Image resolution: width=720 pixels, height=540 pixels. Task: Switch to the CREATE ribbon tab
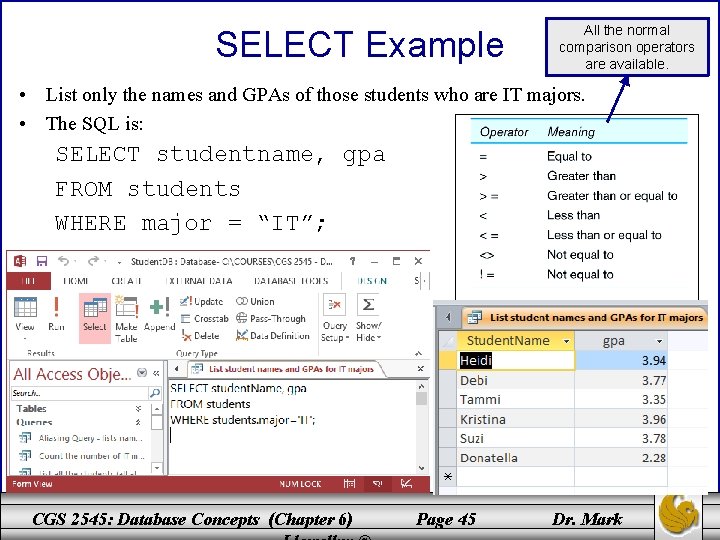pos(126,281)
